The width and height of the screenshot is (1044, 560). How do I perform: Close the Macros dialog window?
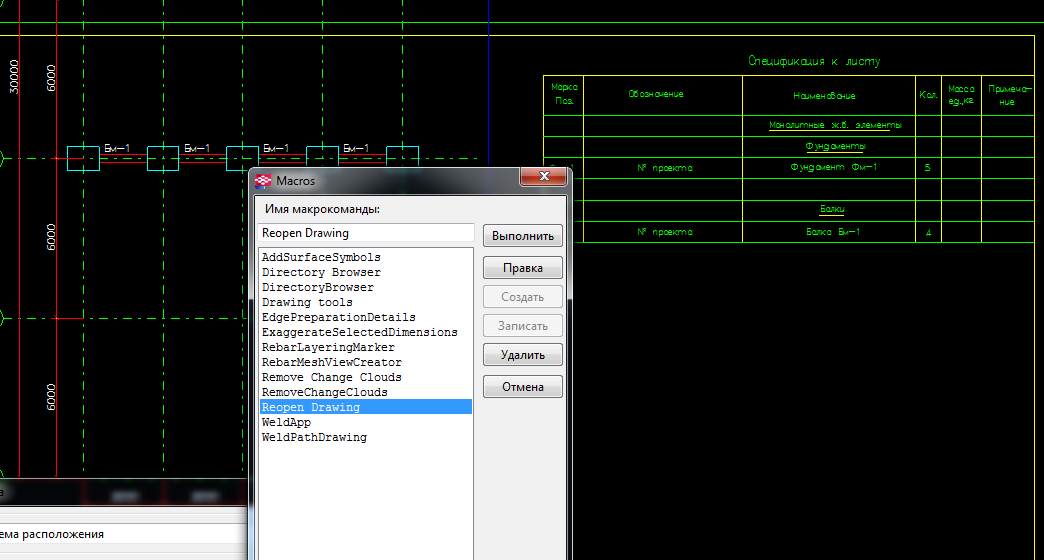[x=544, y=177]
